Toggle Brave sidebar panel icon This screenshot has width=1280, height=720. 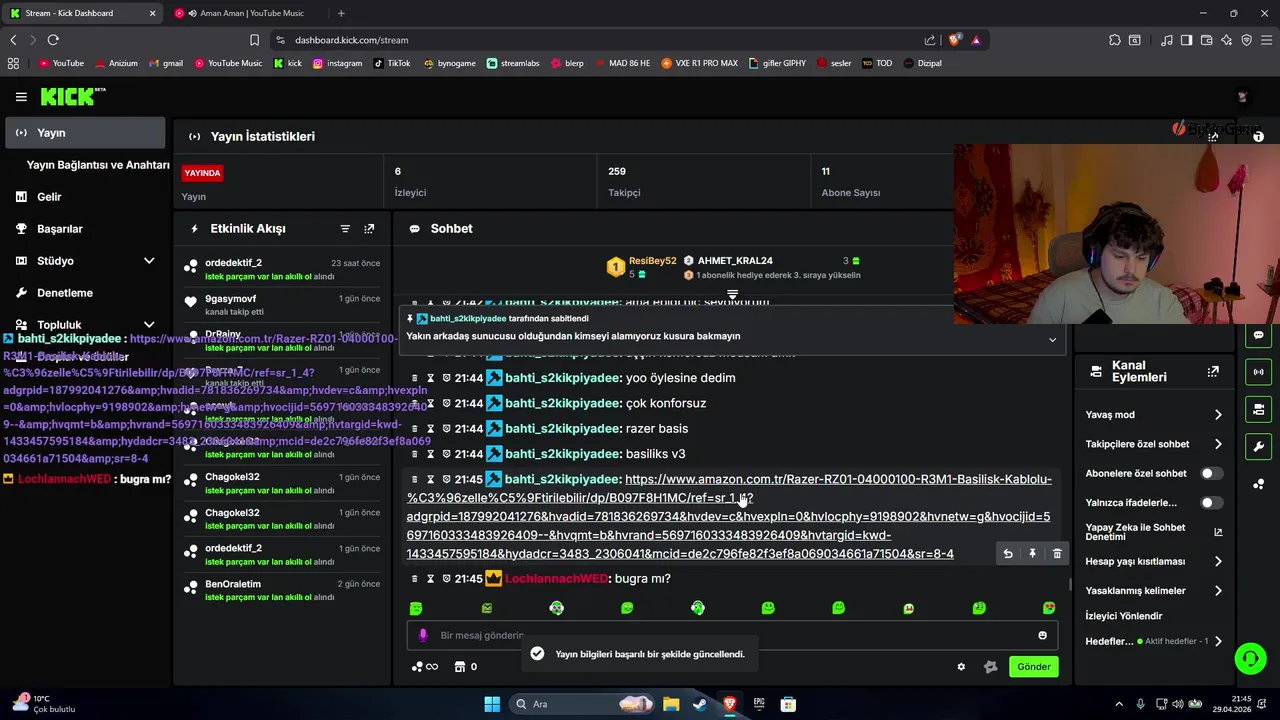click(1186, 40)
